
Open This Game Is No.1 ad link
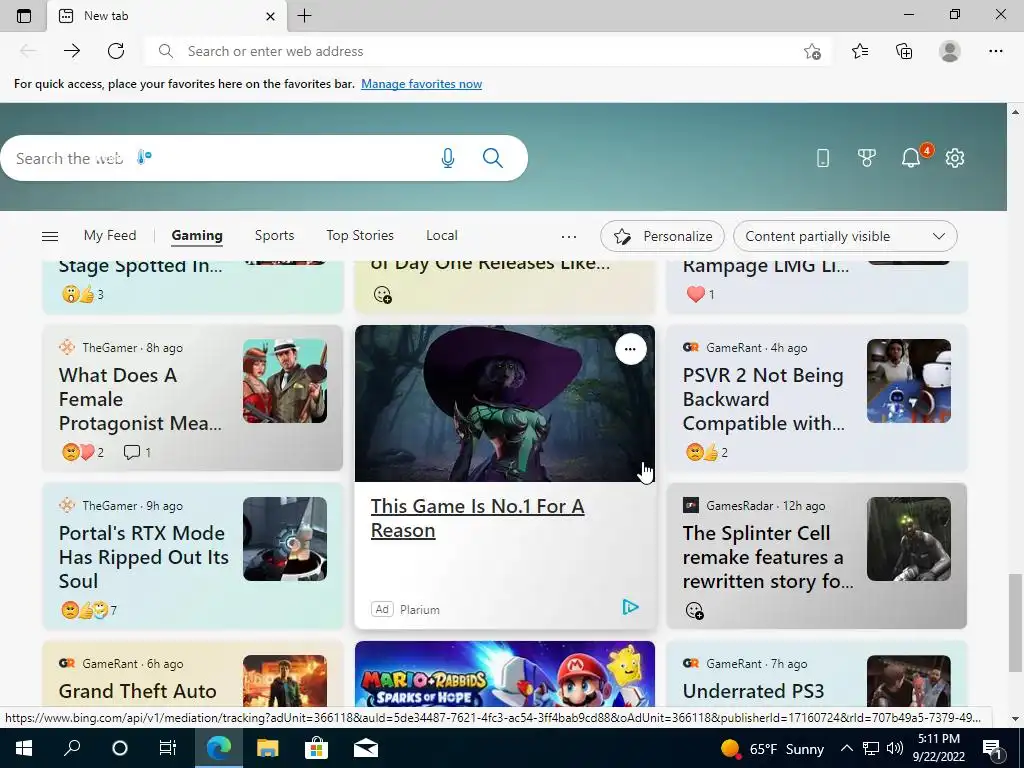pos(477,518)
